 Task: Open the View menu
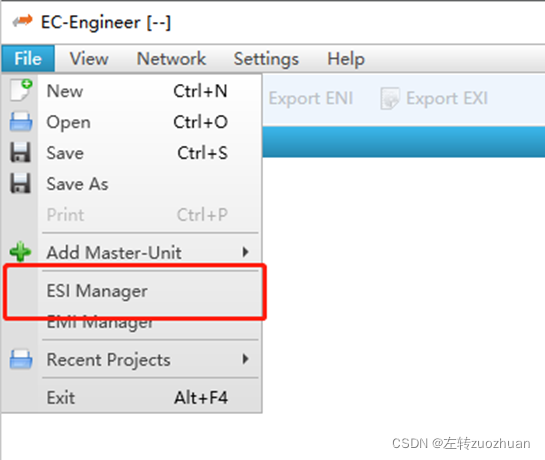(89, 58)
